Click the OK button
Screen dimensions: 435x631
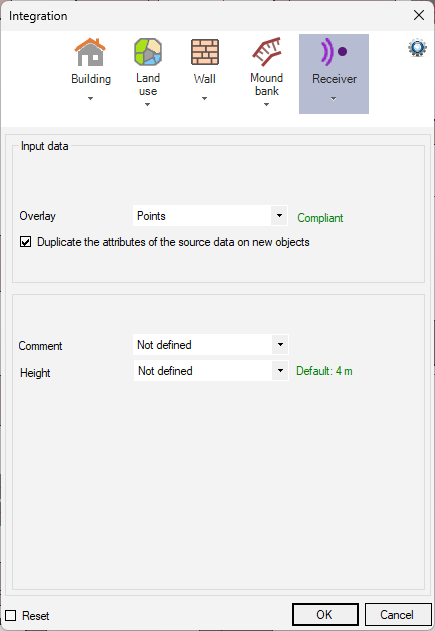[325, 615]
